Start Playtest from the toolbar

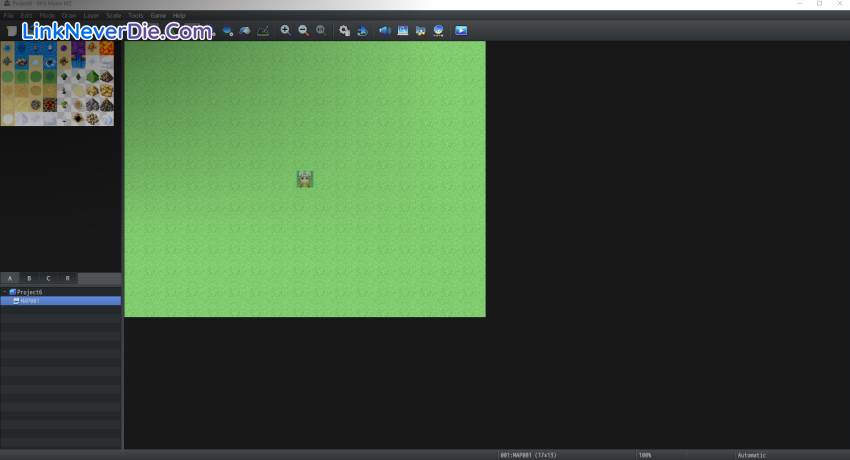[x=461, y=31]
